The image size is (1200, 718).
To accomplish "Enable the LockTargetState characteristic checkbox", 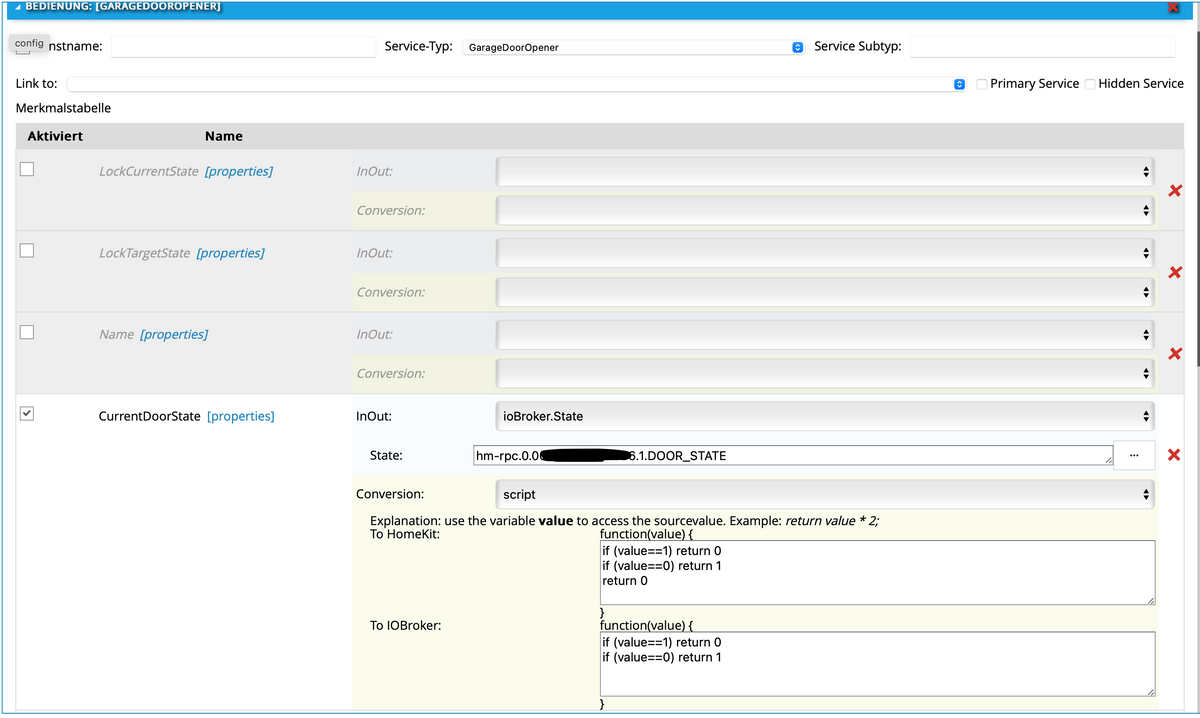I will click(27, 251).
